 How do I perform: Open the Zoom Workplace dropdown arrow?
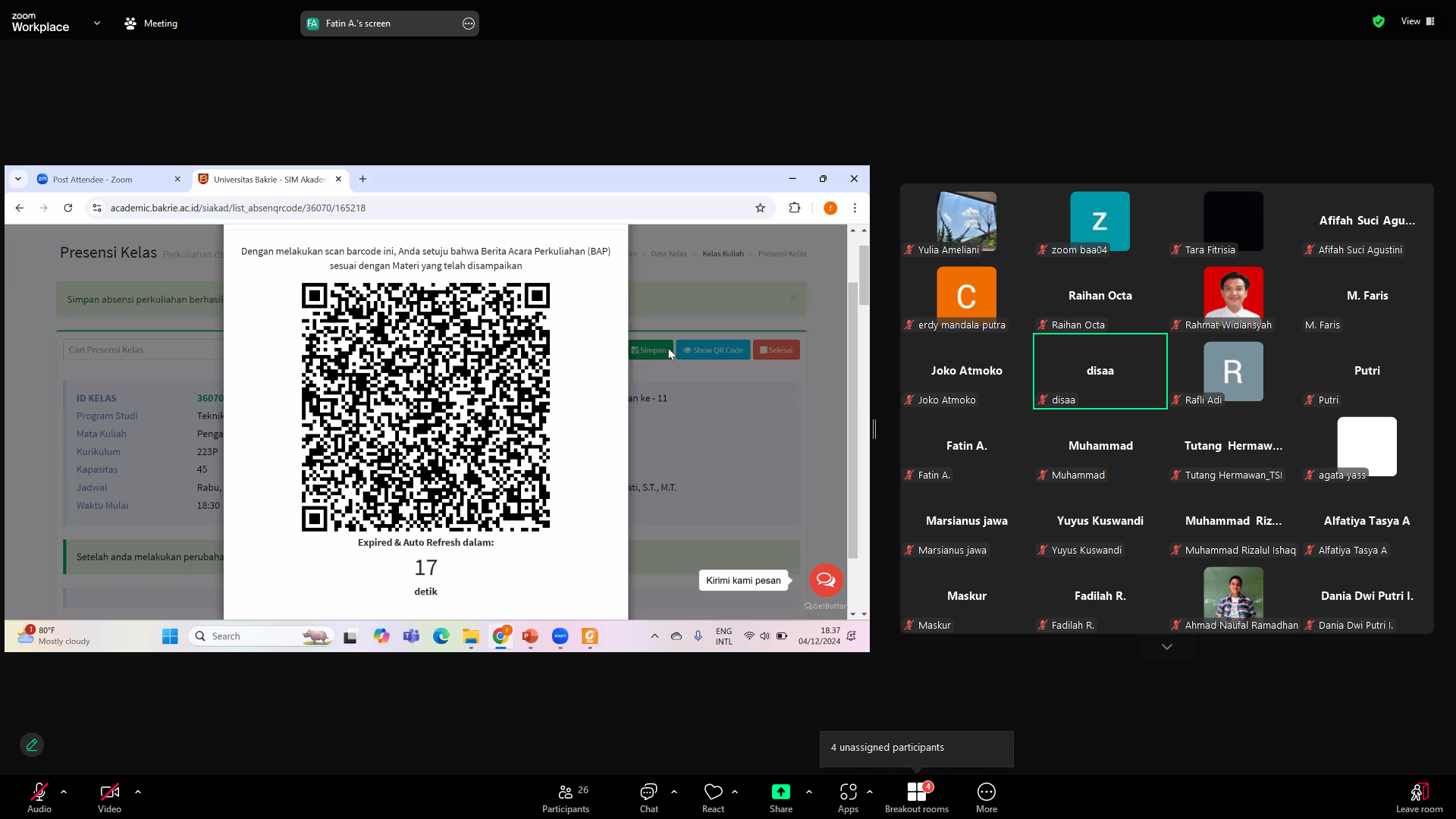tap(97, 24)
